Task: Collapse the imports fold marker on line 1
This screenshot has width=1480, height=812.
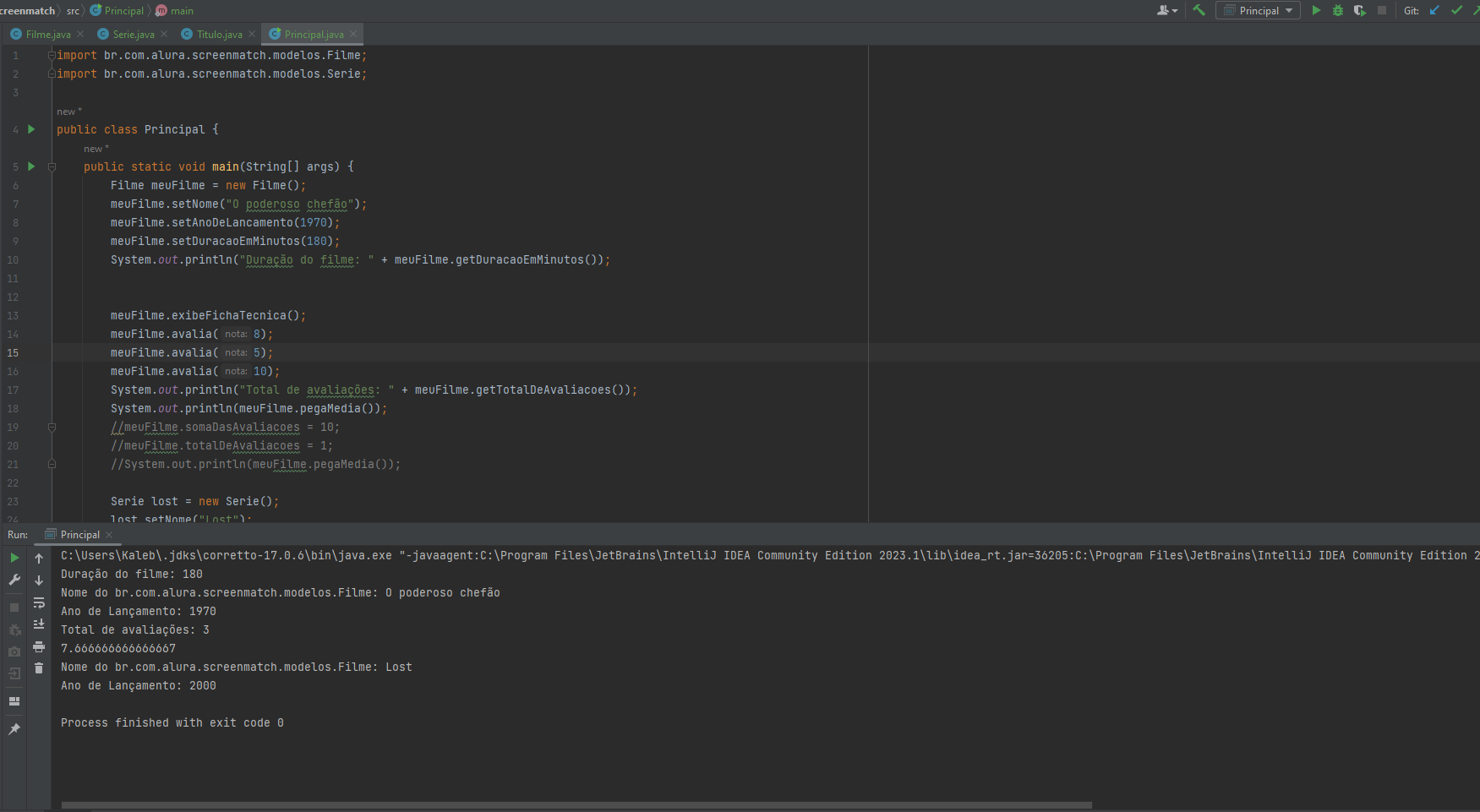Action: [x=52, y=55]
